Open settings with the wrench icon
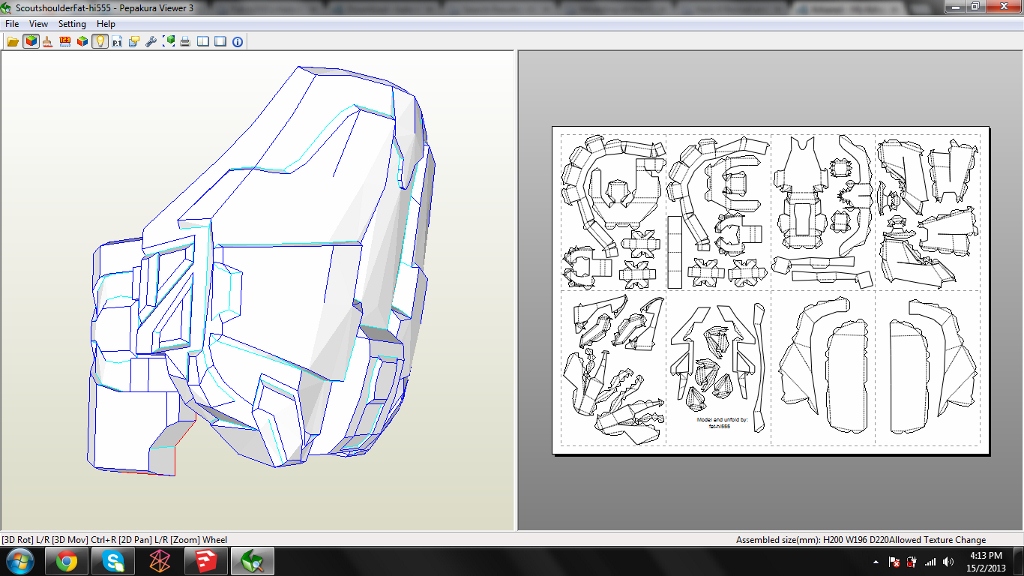Image resolution: width=1024 pixels, height=576 pixels. (151, 42)
